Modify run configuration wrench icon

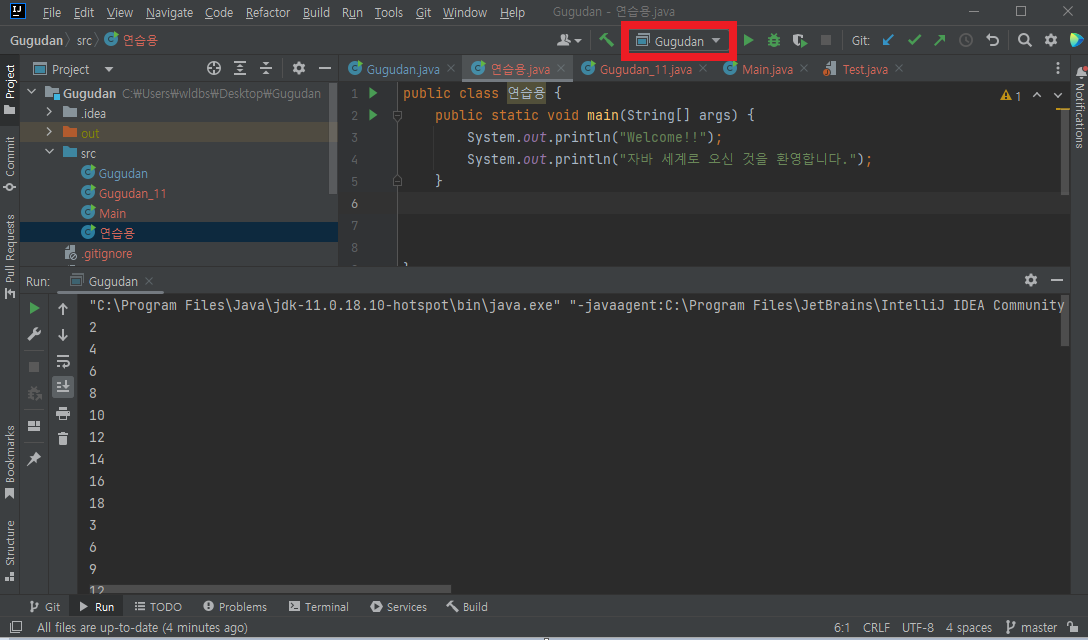pos(34,335)
